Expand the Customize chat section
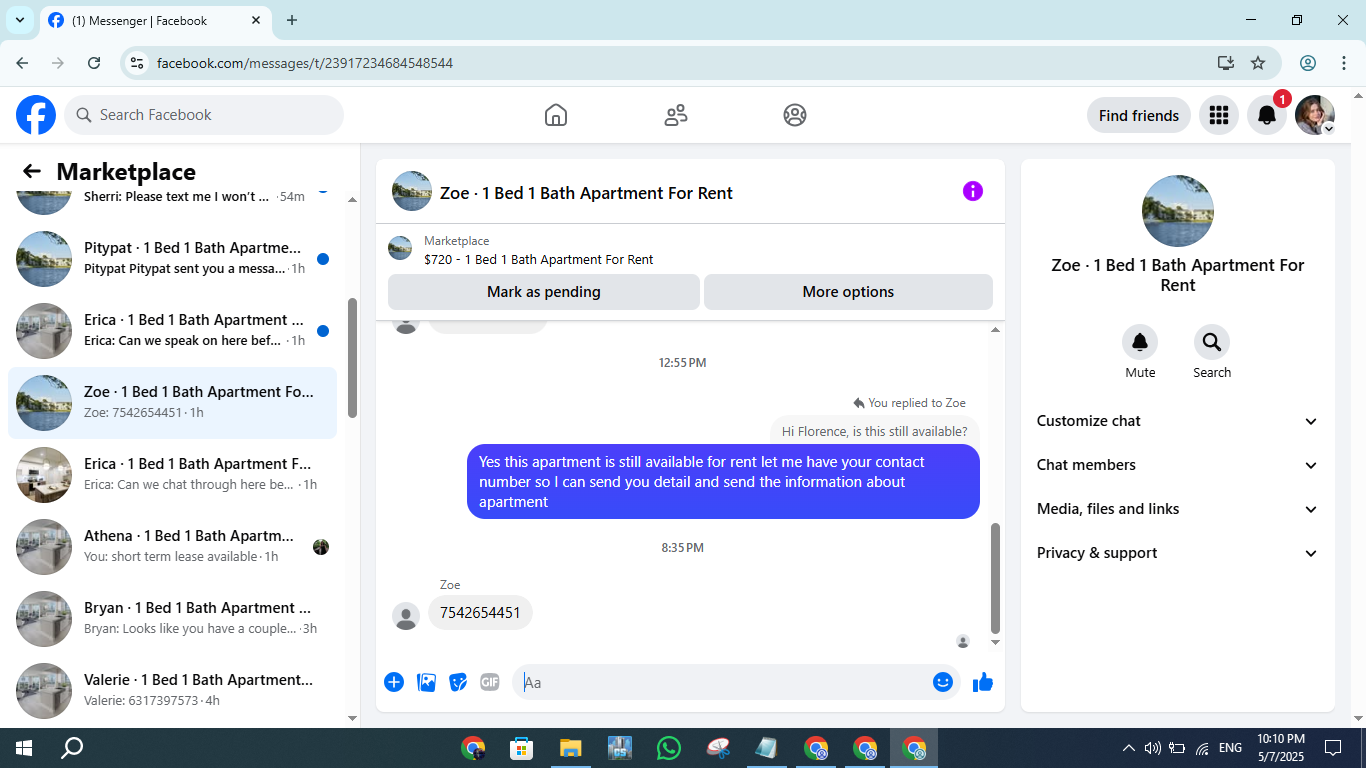 pos(1178,421)
